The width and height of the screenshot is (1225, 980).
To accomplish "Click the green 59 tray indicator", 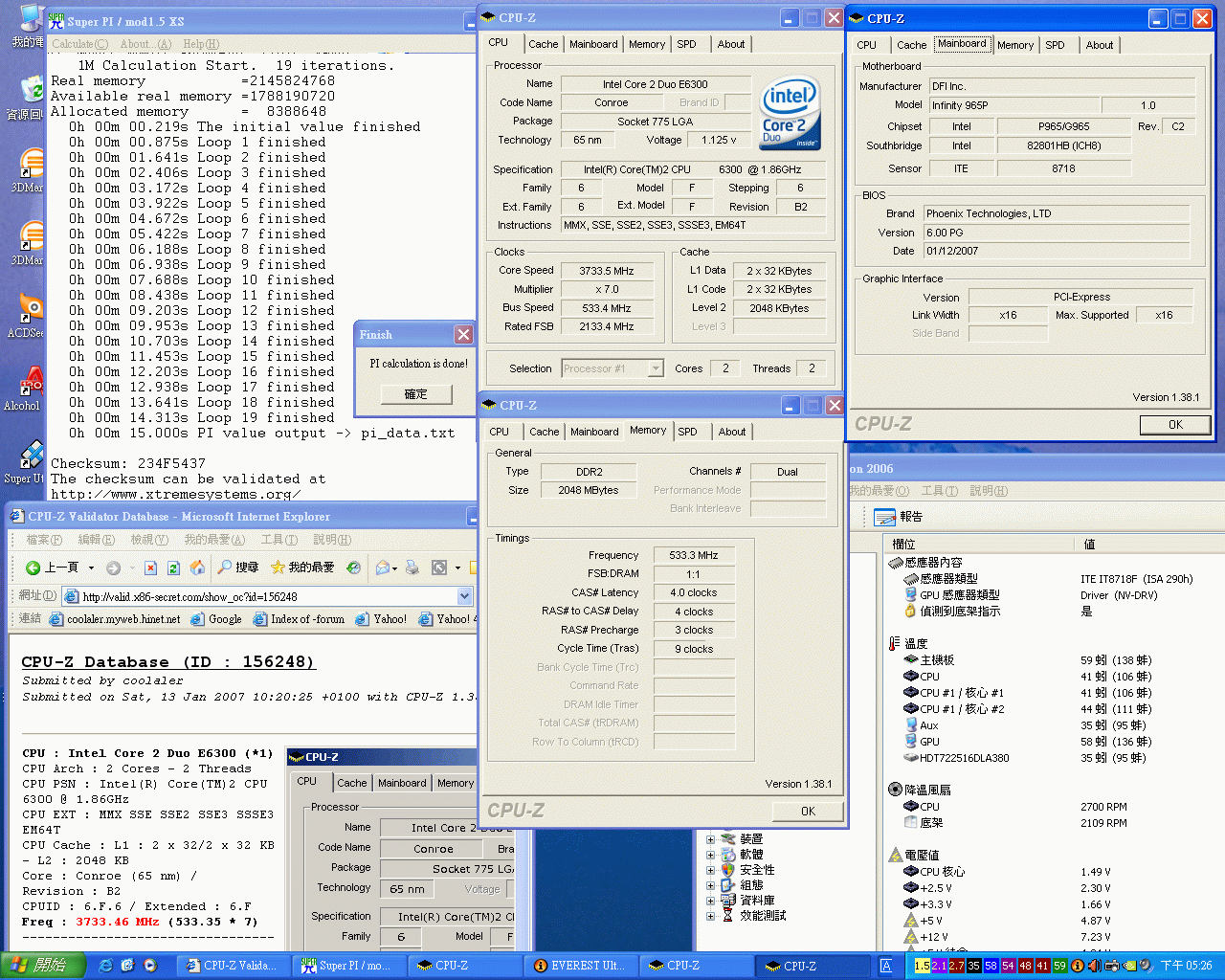I will click(1059, 966).
